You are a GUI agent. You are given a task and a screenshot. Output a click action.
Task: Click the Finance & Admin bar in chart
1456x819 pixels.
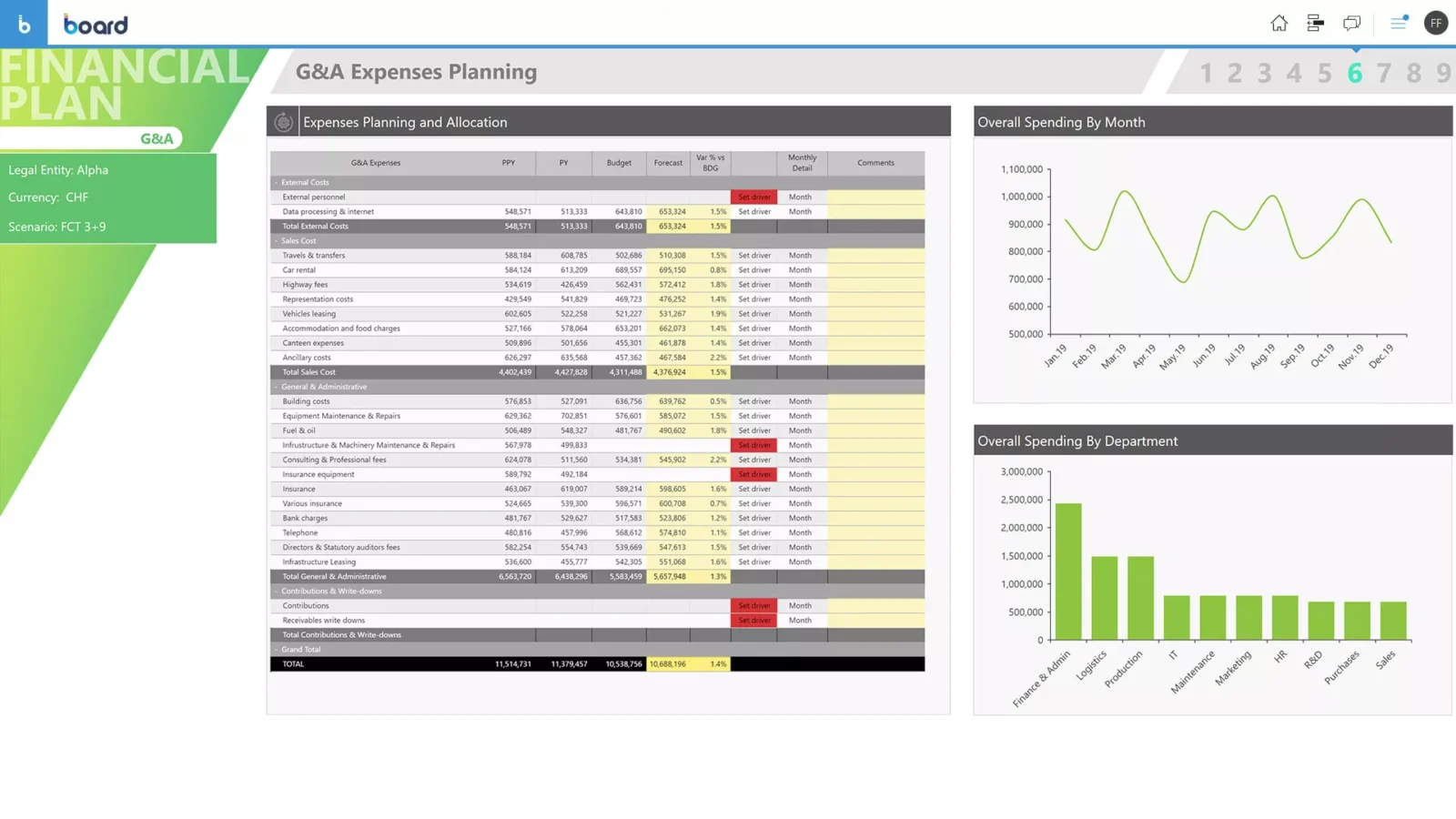pos(1067,571)
